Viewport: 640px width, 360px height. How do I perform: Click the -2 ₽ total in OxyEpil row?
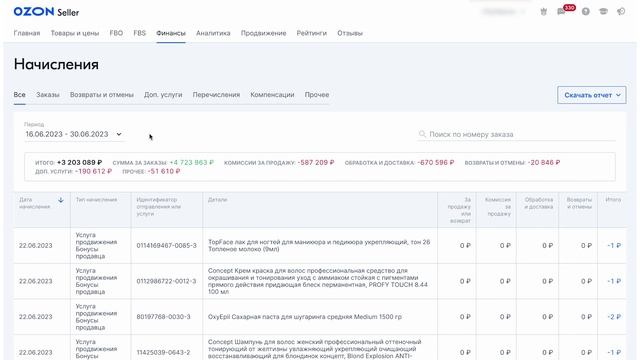click(x=614, y=317)
